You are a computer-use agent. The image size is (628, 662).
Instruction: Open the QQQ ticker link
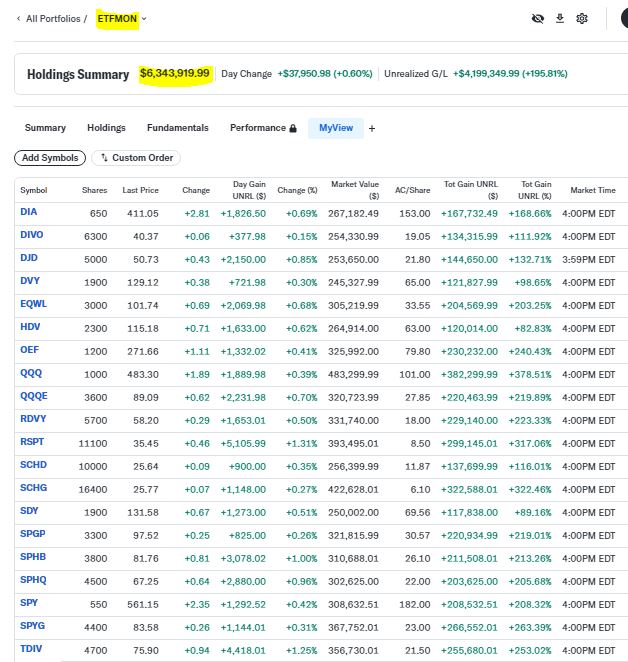(31, 373)
